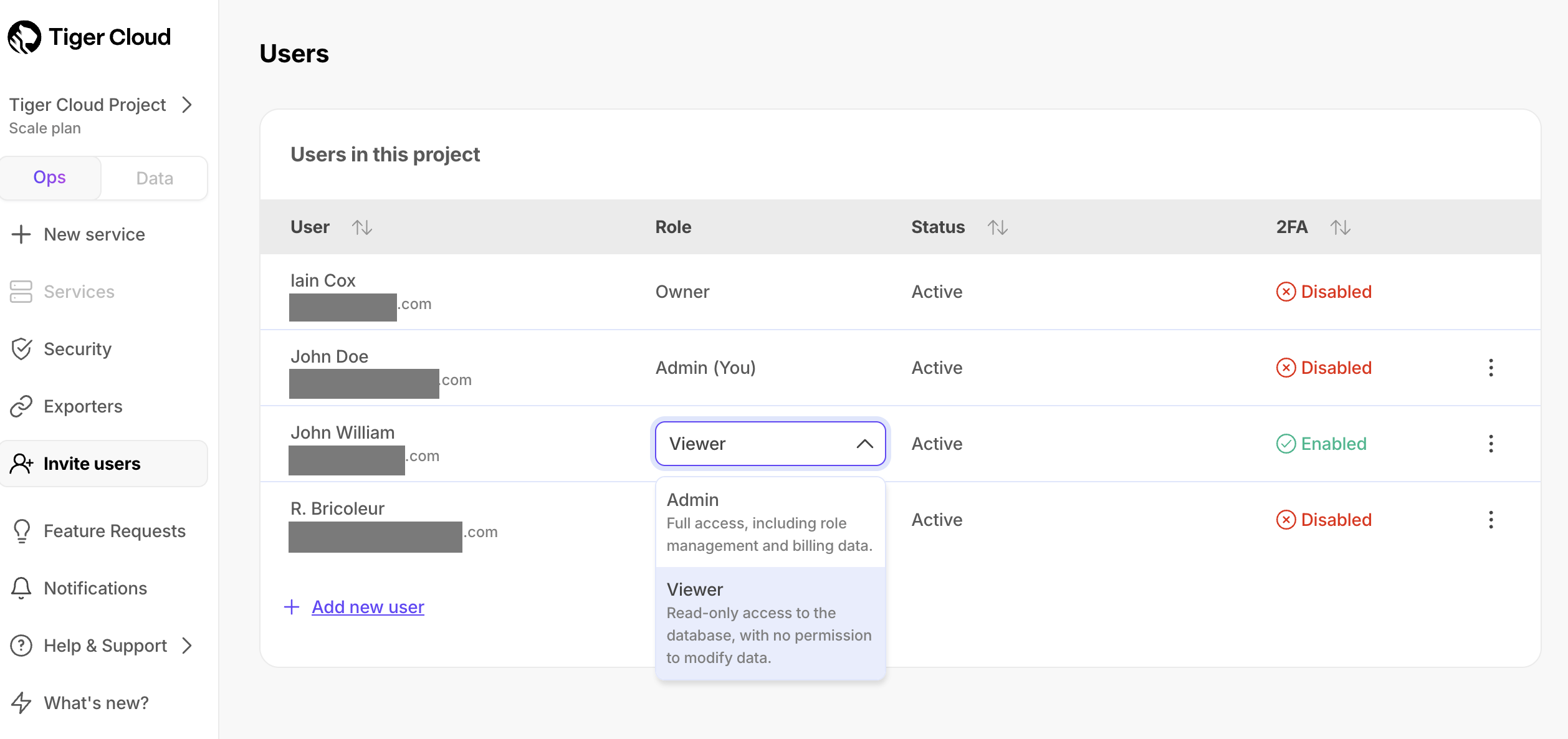The width and height of the screenshot is (1568, 739).
Task: Click the plus icon beside Add new user
Action: [x=292, y=607]
